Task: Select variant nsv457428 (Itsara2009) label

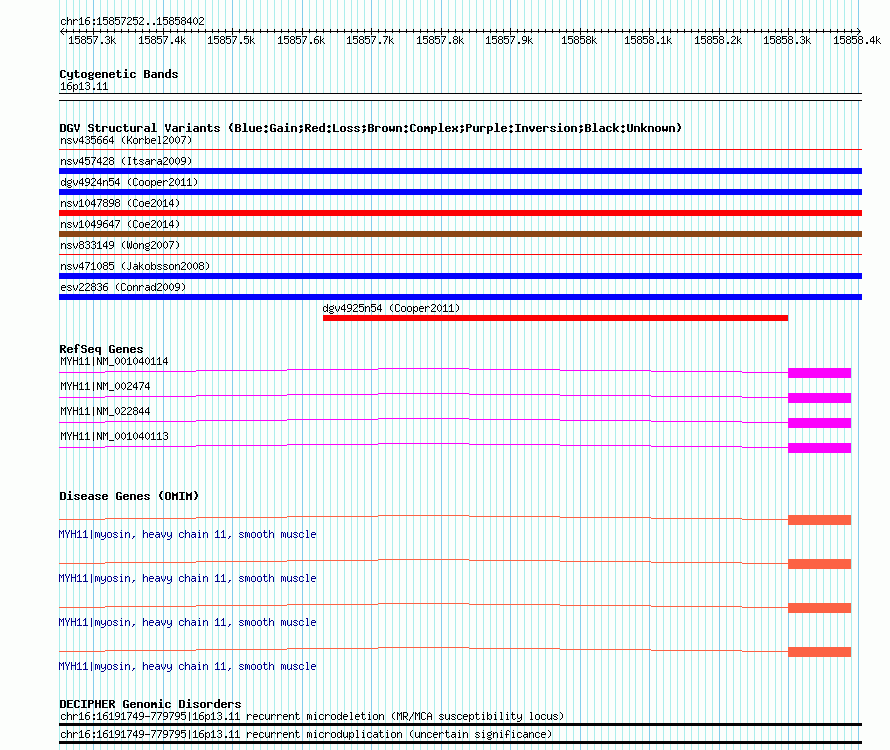Action: pos(126,161)
